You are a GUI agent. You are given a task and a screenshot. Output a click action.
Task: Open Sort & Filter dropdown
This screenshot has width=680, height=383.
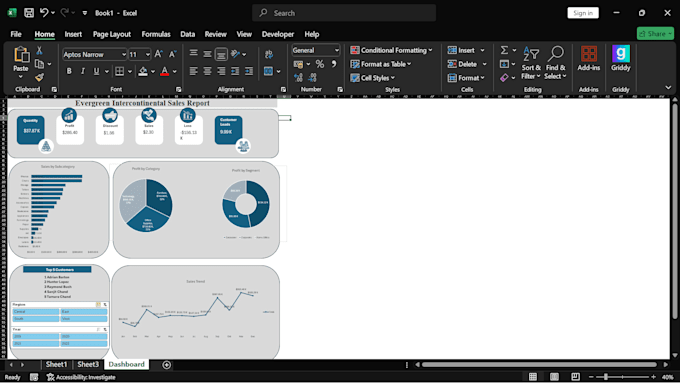pyautogui.click(x=531, y=63)
